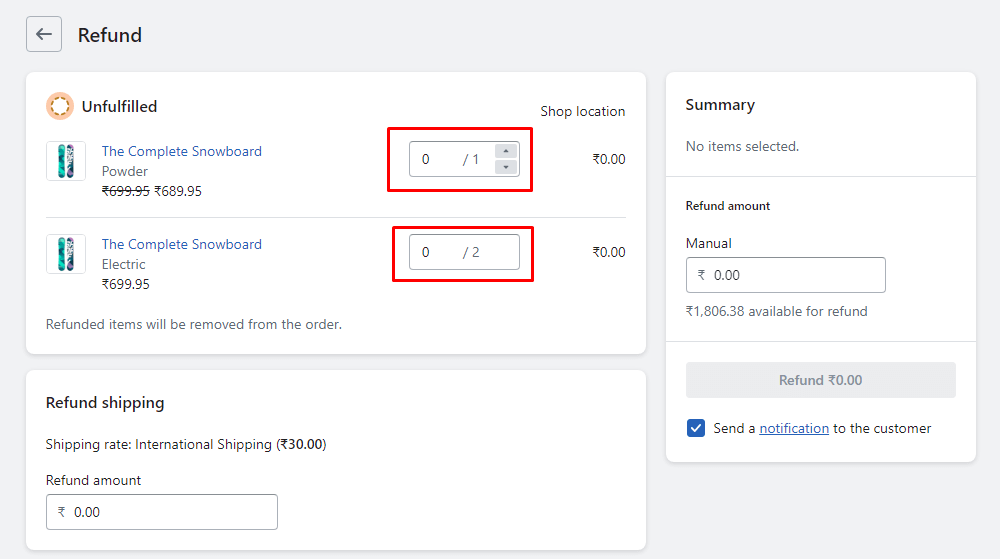Click the Refund page heading

click(110, 35)
